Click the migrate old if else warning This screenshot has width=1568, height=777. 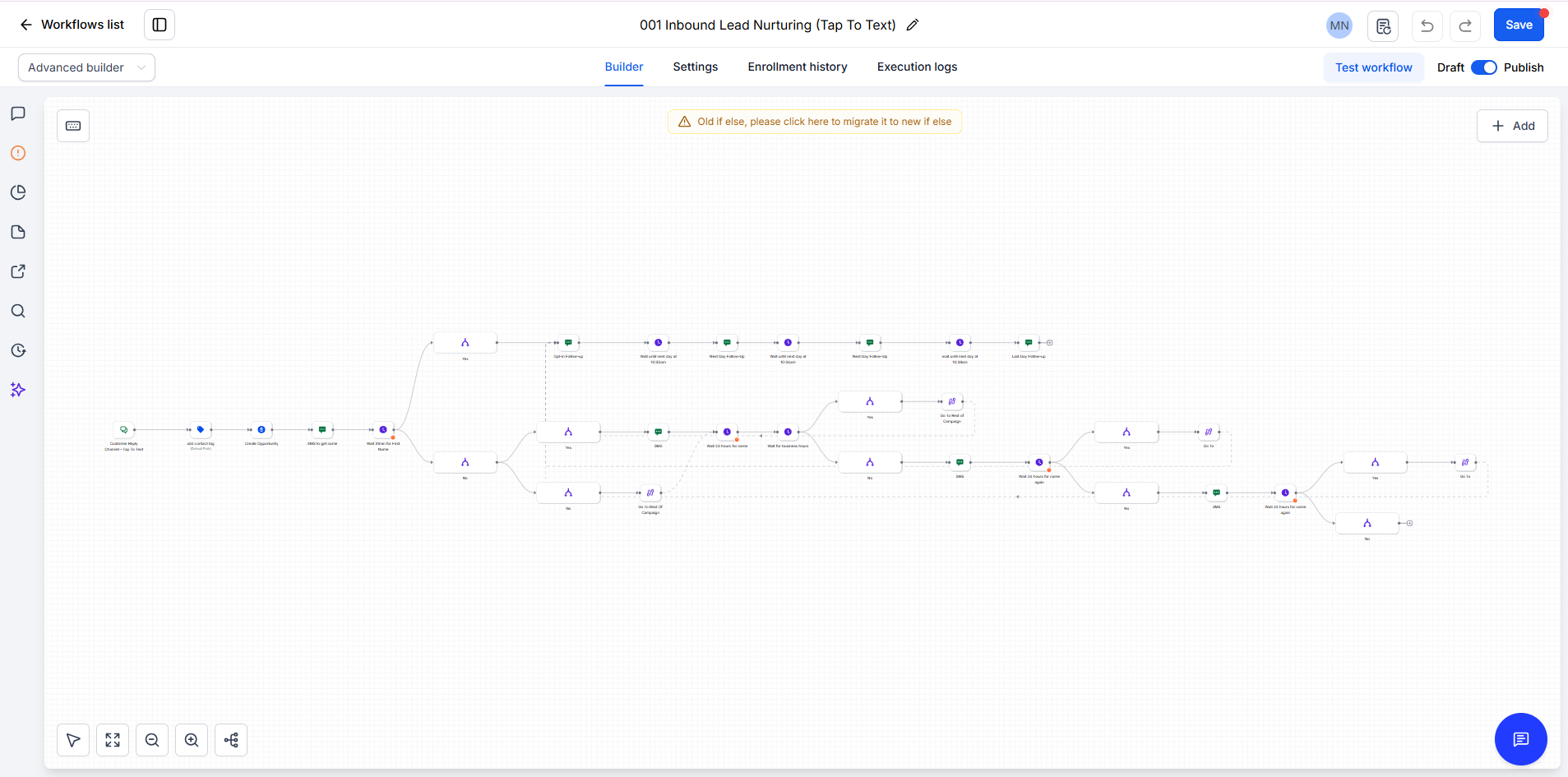click(815, 122)
